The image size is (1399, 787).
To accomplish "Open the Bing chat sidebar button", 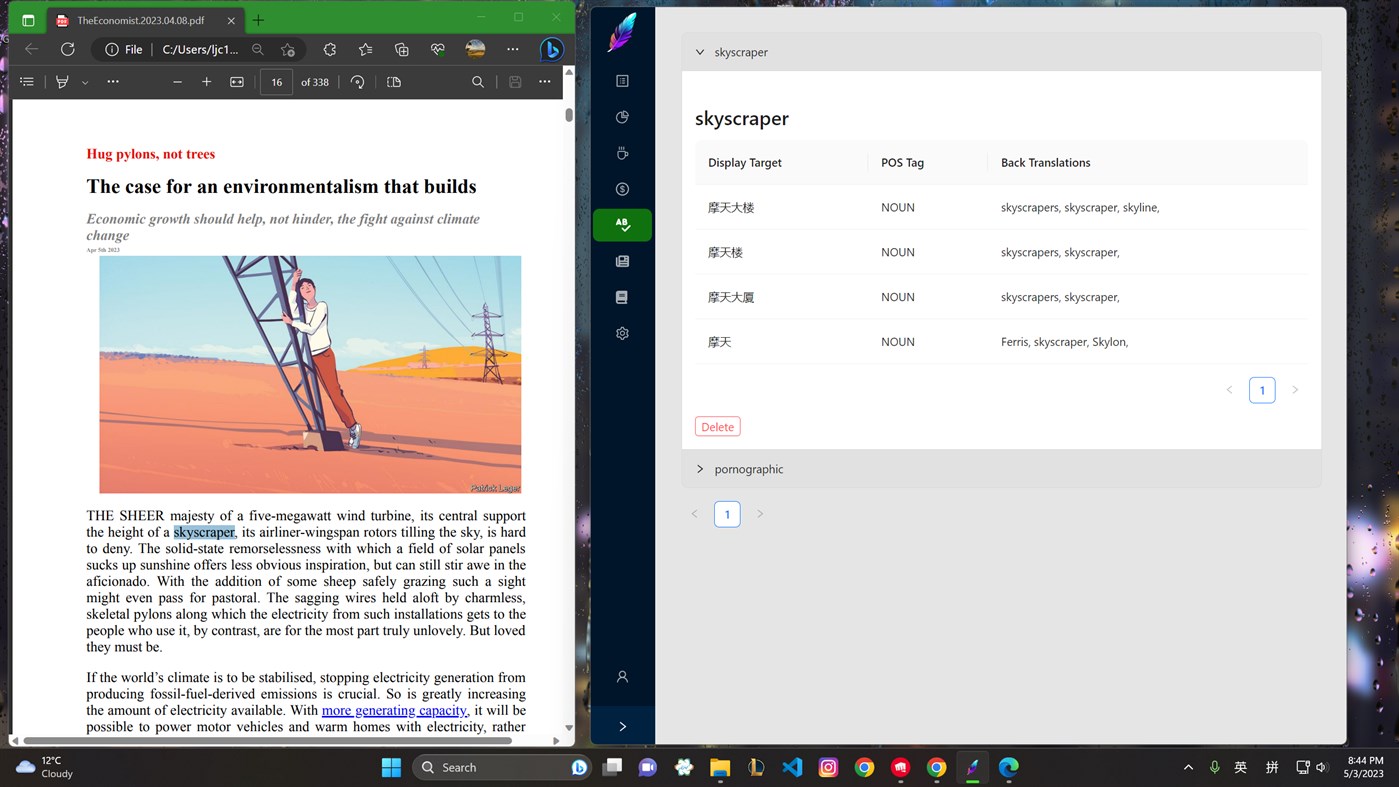I will coord(551,49).
